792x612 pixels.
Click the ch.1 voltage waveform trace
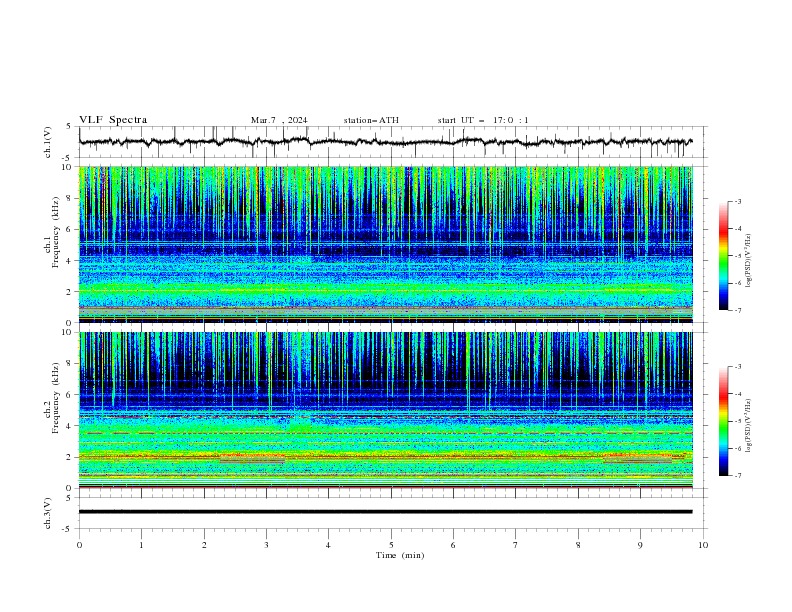(x=385, y=142)
